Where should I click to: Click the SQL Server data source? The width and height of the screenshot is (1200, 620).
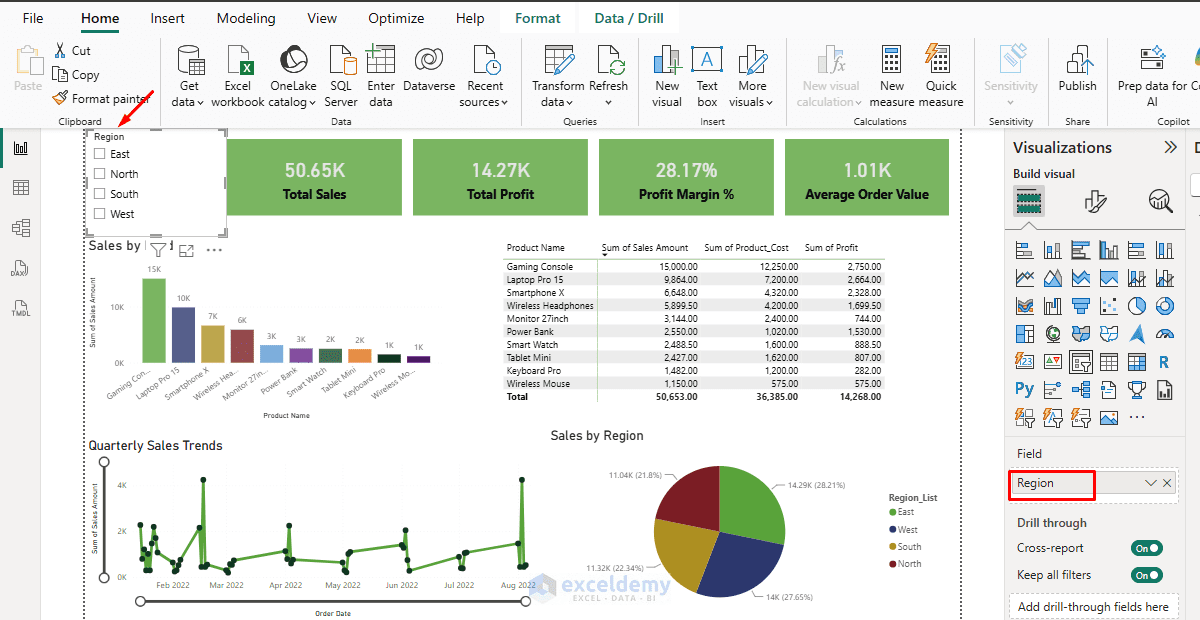341,76
